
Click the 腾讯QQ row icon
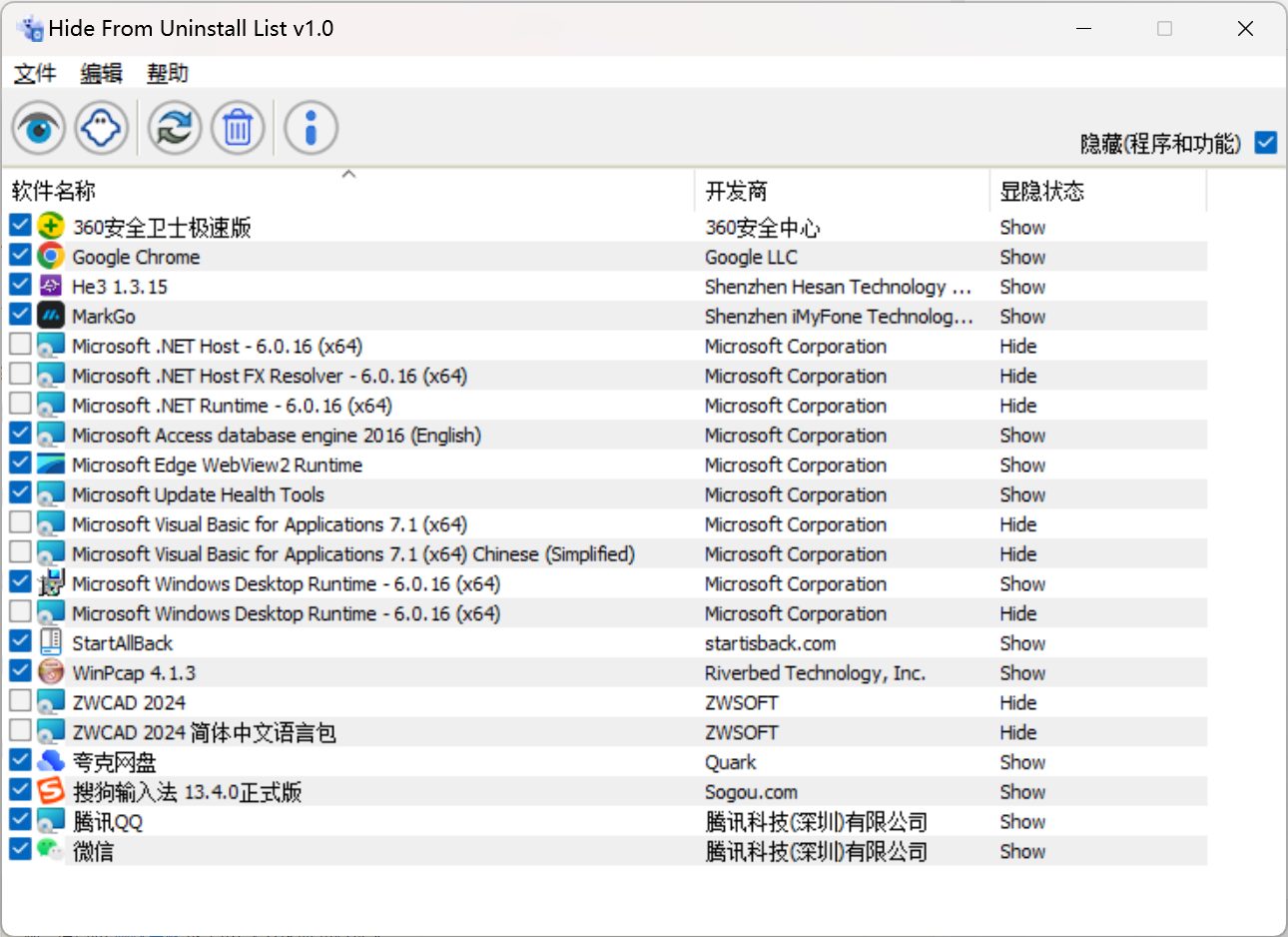[x=51, y=821]
